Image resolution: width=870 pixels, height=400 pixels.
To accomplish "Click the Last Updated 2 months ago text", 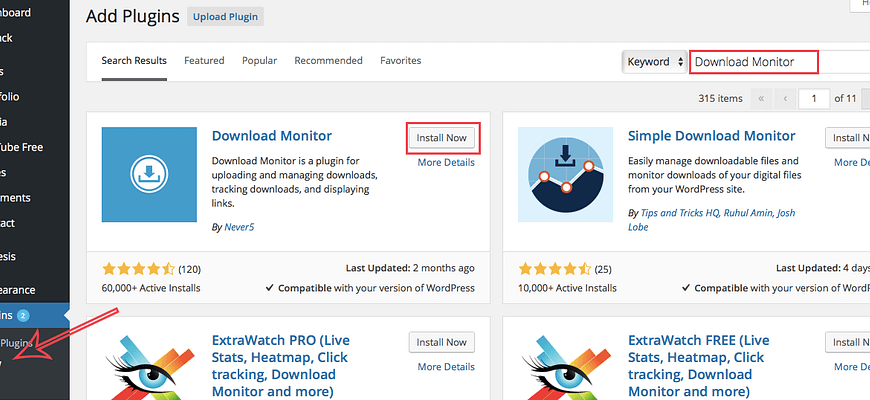I will (410, 269).
